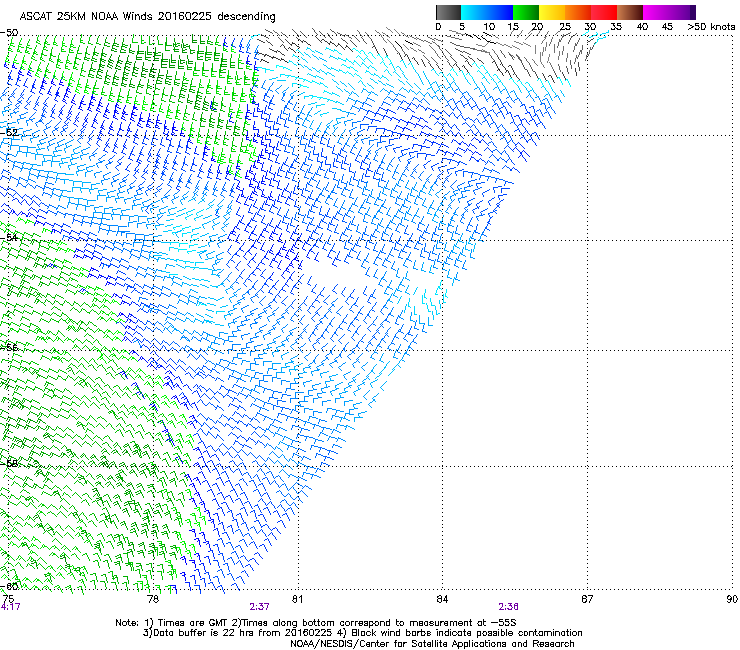Click the '75' longitude axis label
The height and width of the screenshot is (650, 740).
click(x=8, y=599)
